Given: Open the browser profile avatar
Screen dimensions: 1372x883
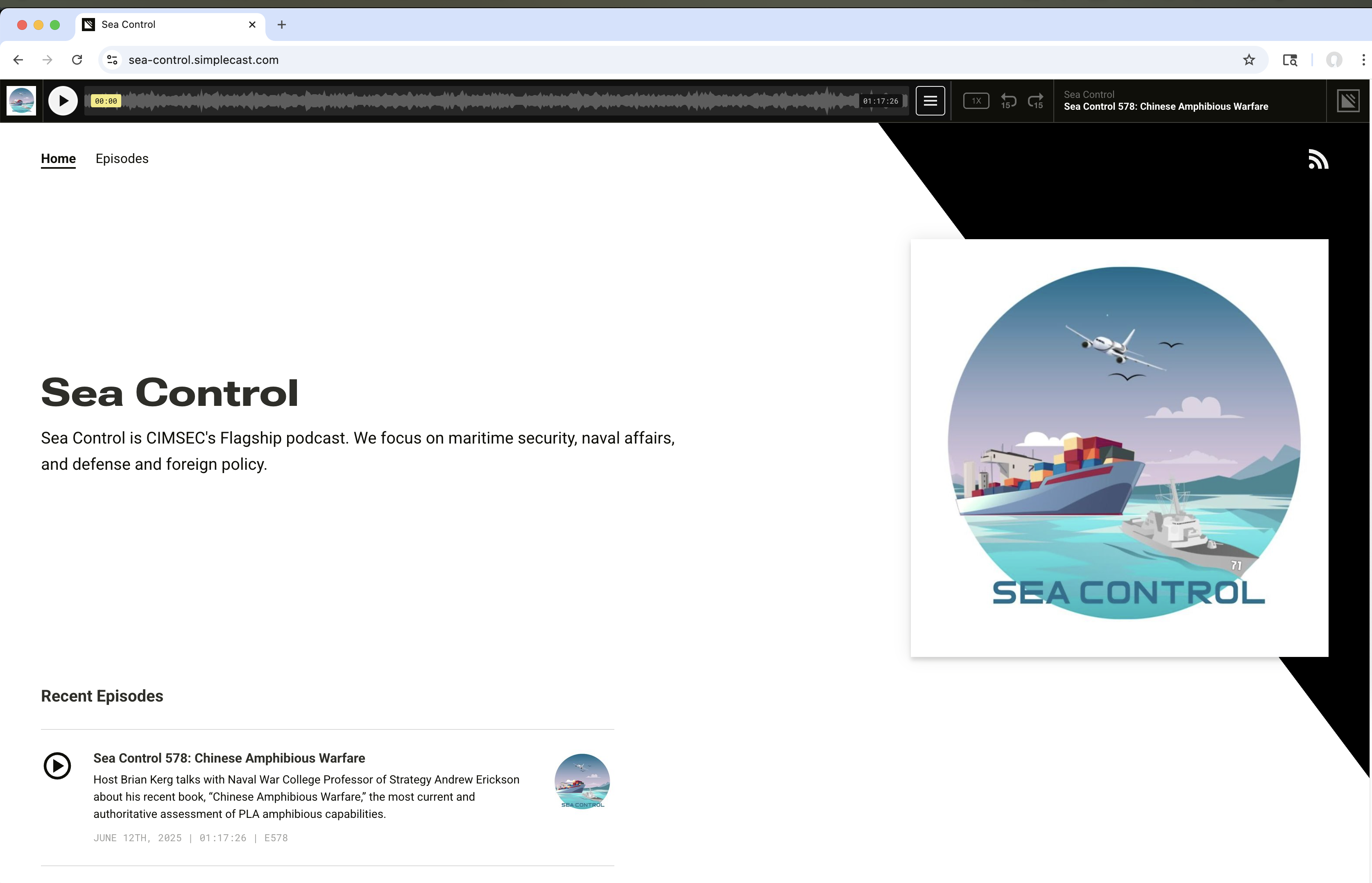Looking at the screenshot, I should (1334, 60).
